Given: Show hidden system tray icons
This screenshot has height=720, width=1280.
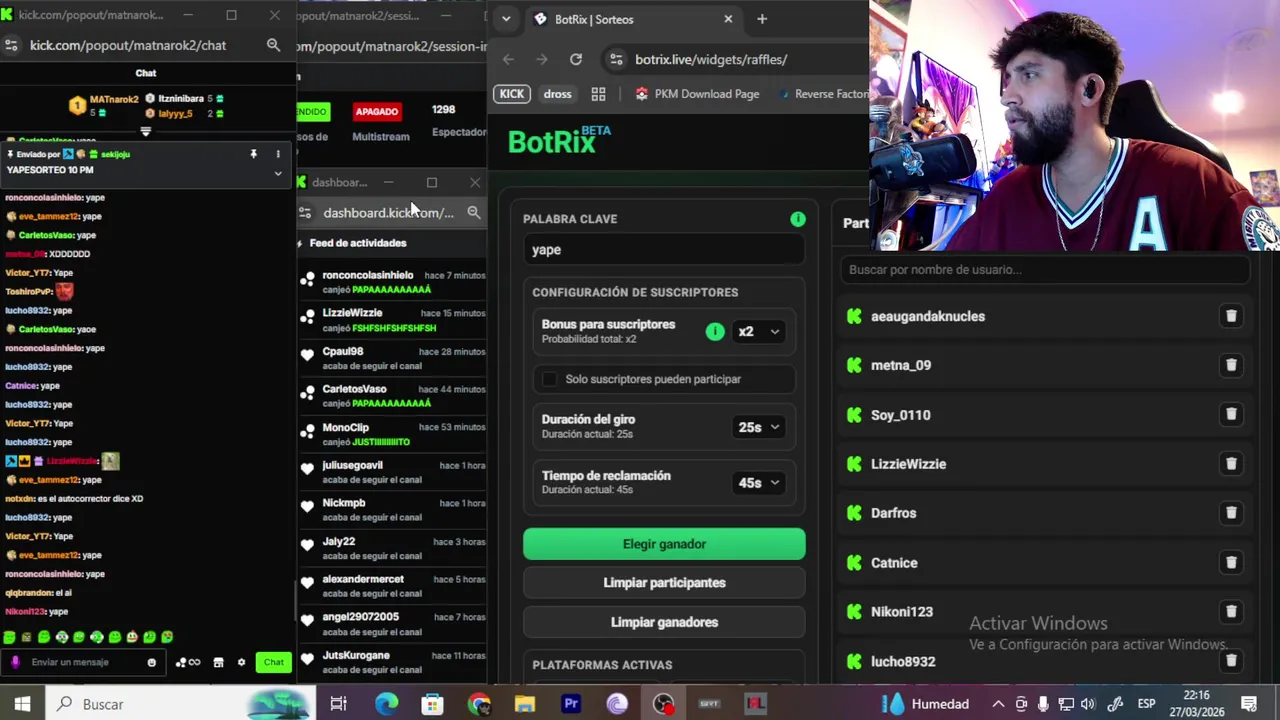Looking at the screenshot, I should (998, 704).
